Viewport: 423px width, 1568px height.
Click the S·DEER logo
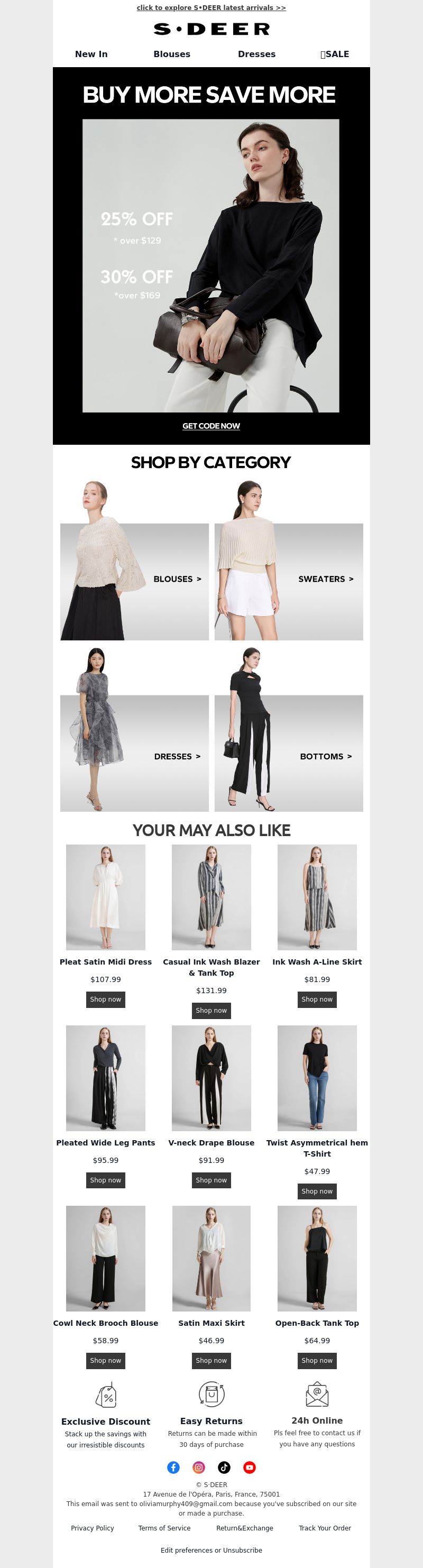(x=211, y=29)
